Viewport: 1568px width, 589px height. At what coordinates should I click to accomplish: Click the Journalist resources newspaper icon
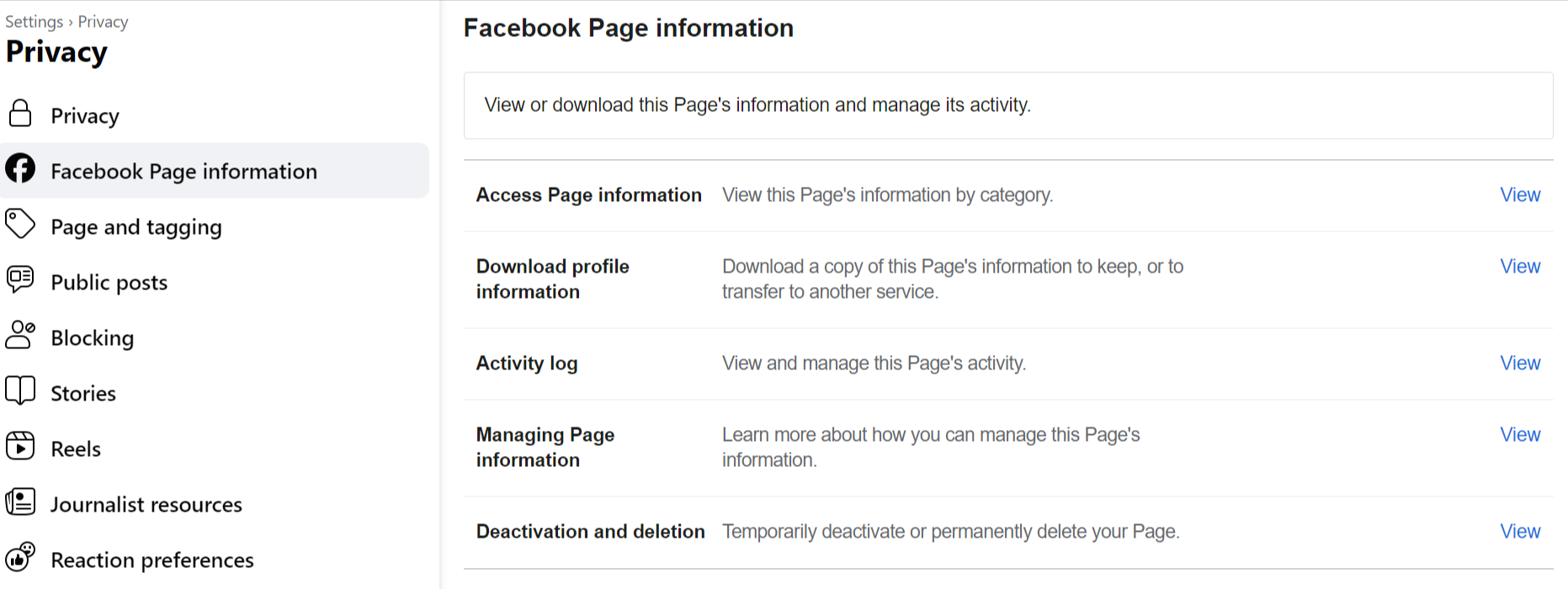[20, 501]
